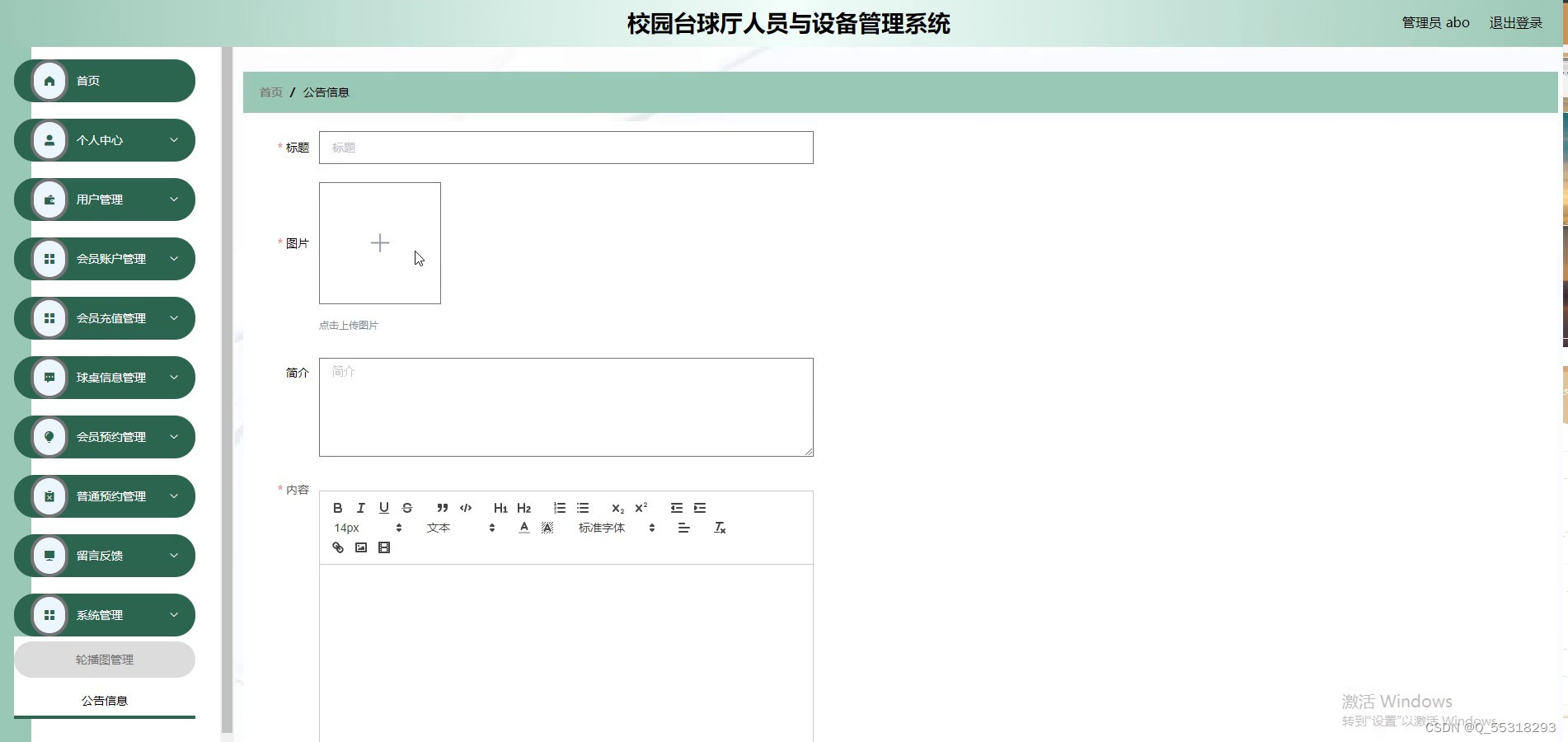Image resolution: width=1568 pixels, height=742 pixels.
Task: Insert an image into the content
Action: click(x=360, y=547)
